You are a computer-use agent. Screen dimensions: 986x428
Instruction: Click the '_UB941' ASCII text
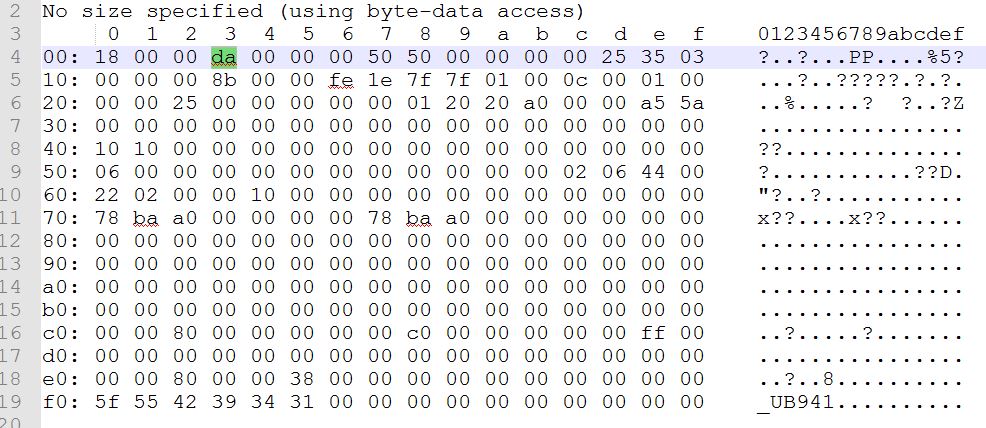tap(795, 402)
